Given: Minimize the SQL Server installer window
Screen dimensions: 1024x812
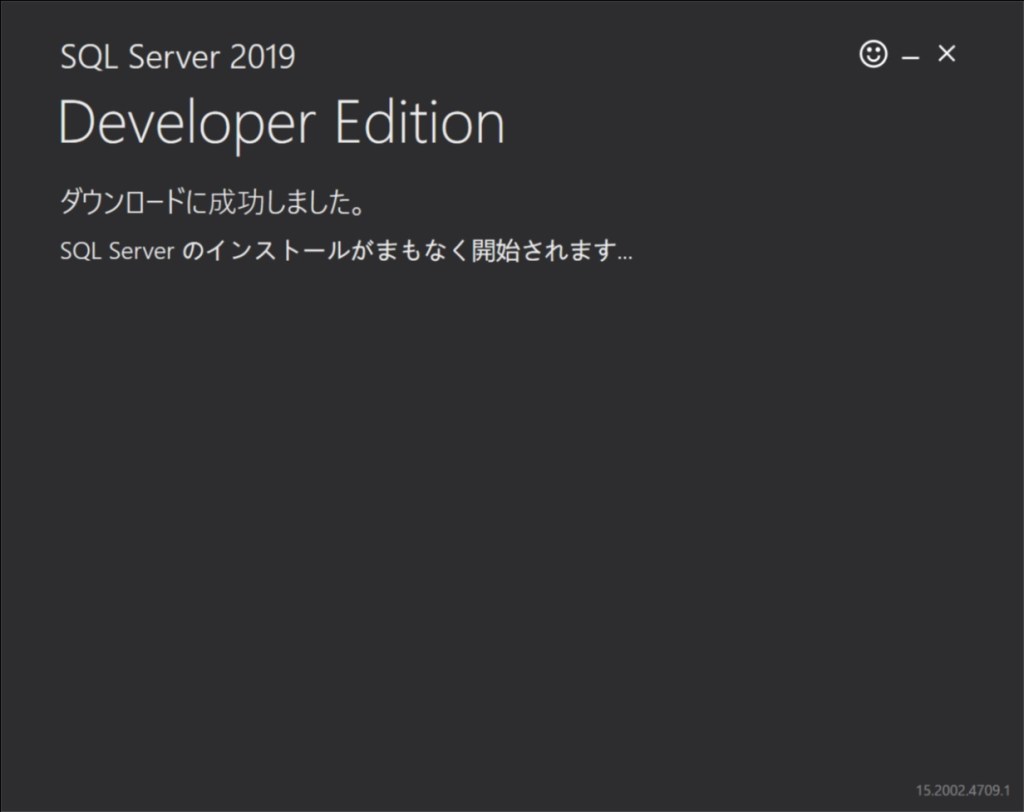Looking at the screenshot, I should point(910,57).
